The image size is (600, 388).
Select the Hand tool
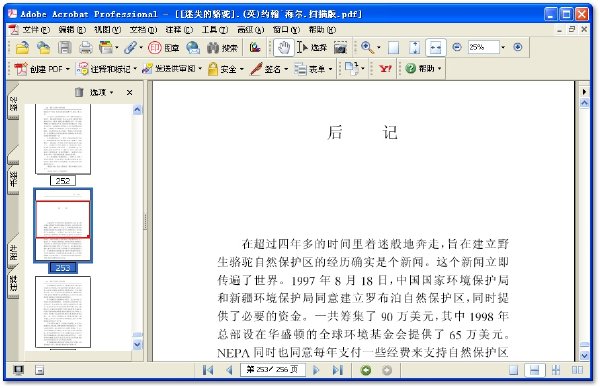(284, 48)
